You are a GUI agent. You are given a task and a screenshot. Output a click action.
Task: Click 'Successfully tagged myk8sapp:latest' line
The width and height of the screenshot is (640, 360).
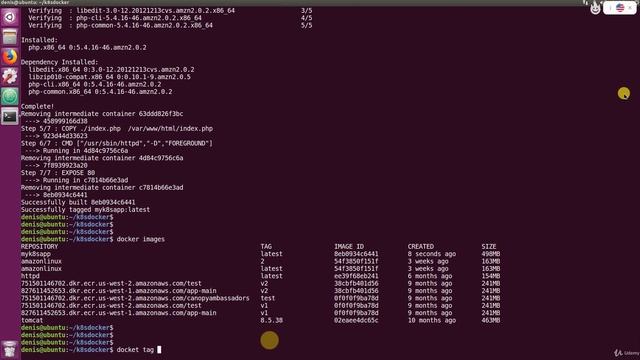pos(85,209)
